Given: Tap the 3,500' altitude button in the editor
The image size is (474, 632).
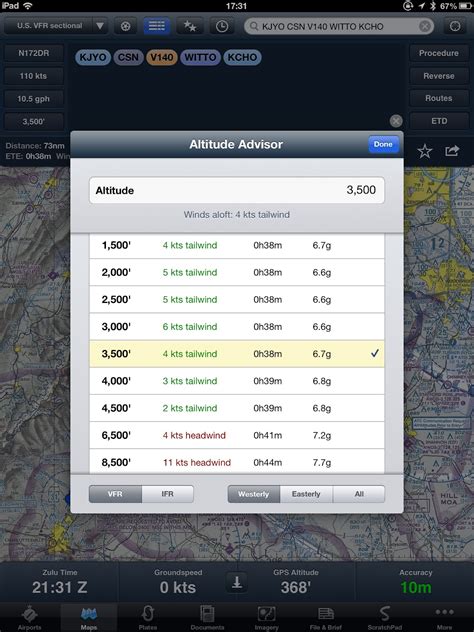Looking at the screenshot, I should pos(34,121).
